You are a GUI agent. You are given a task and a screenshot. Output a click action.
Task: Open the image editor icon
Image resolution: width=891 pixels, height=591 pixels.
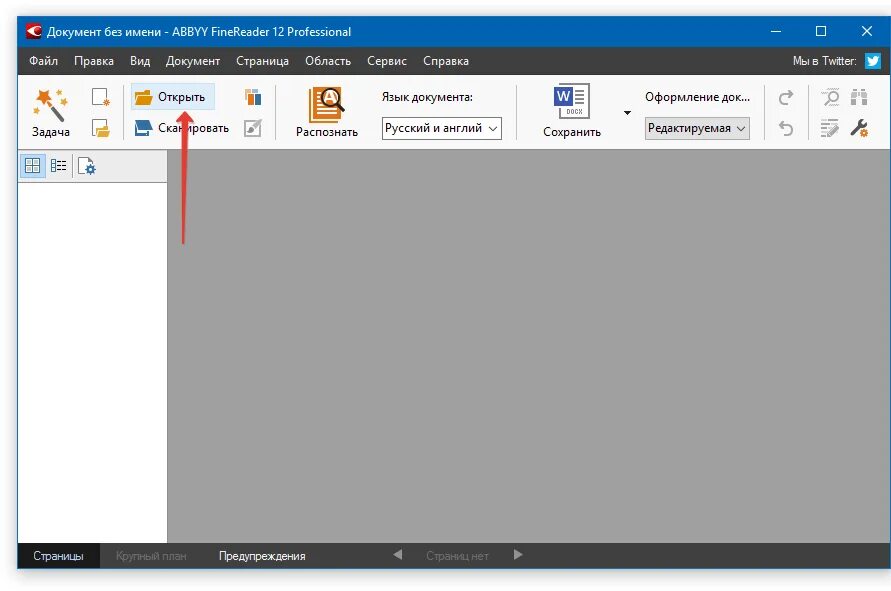[252, 128]
